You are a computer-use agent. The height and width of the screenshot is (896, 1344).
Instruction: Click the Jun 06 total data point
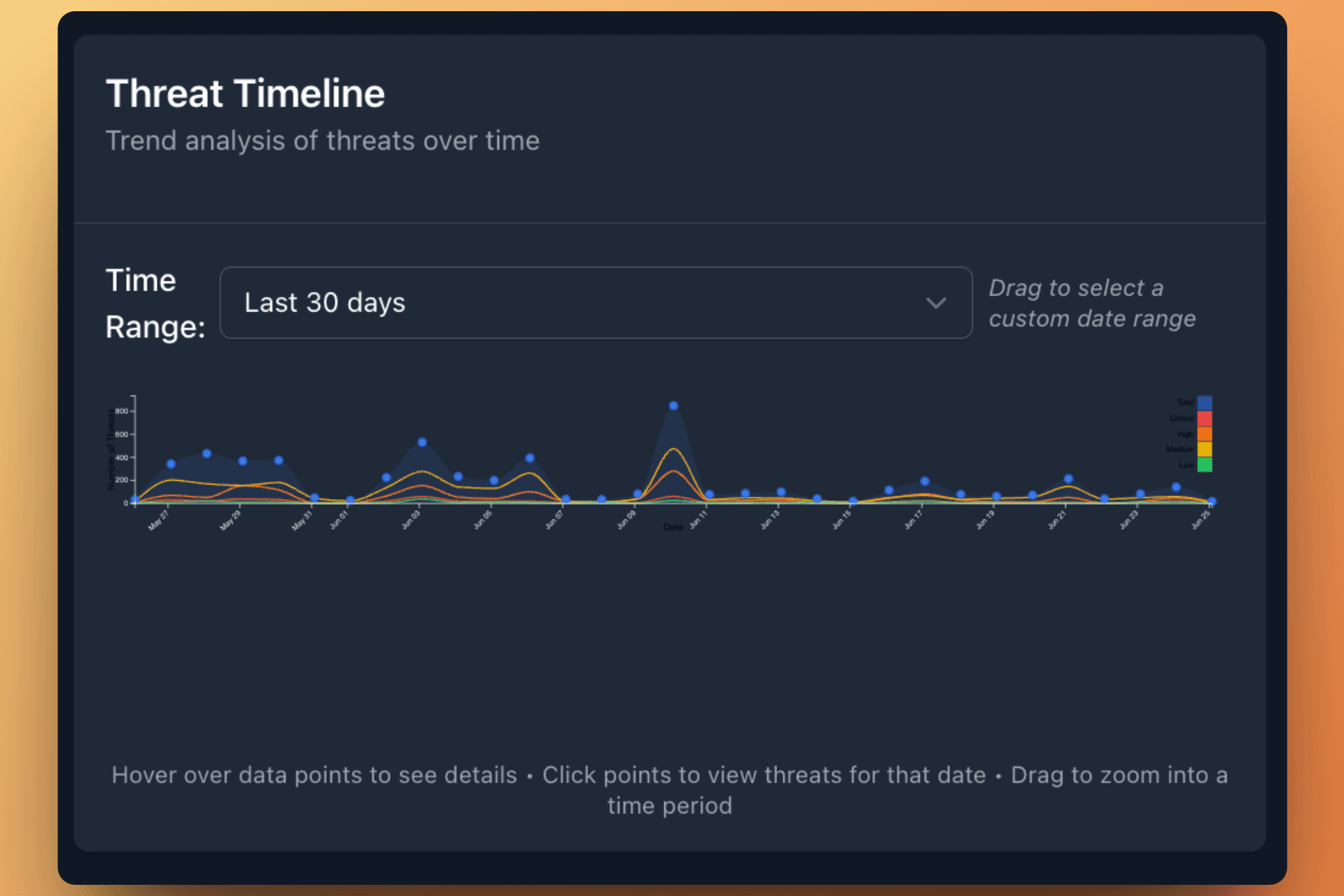pyautogui.click(x=530, y=458)
